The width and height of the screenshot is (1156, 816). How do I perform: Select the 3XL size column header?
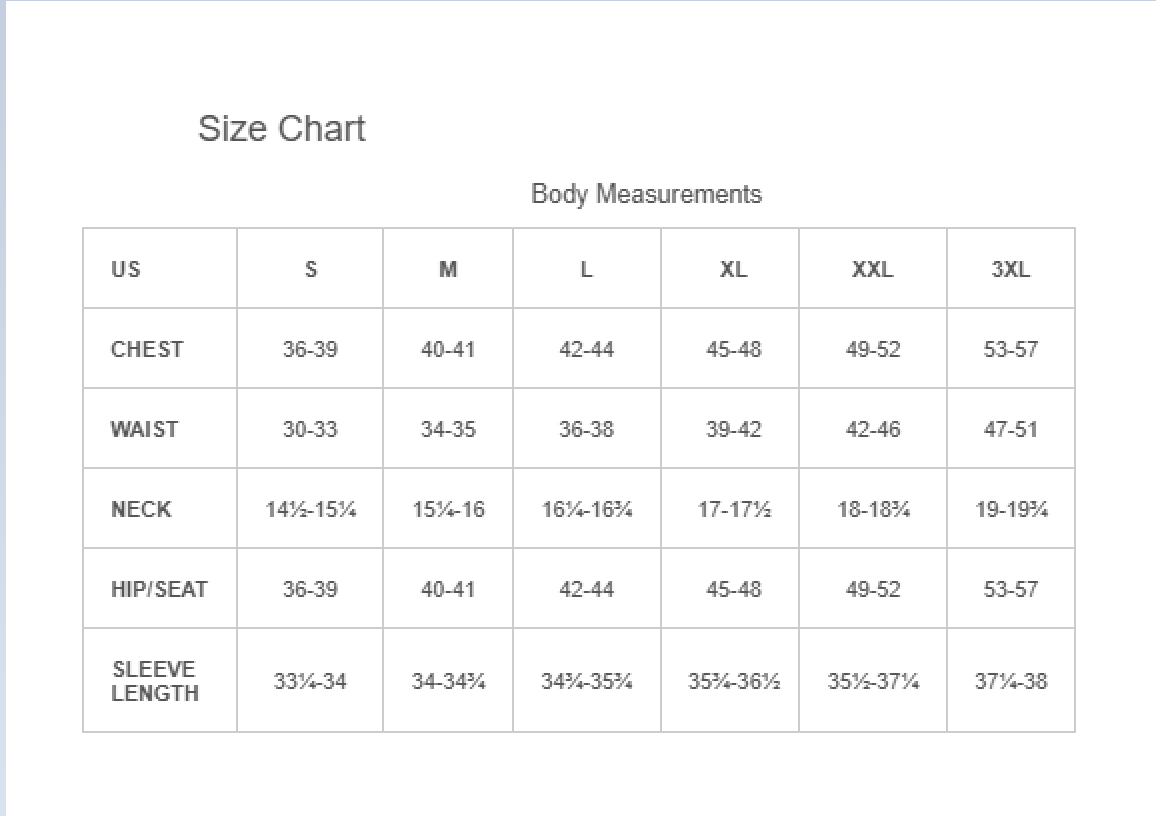pos(1011,269)
